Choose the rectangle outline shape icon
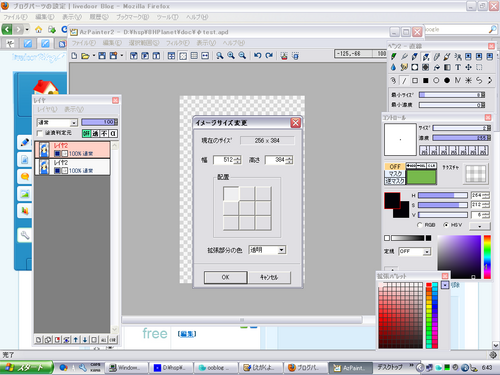Image resolution: width=500 pixels, height=375 pixels. 415,80
